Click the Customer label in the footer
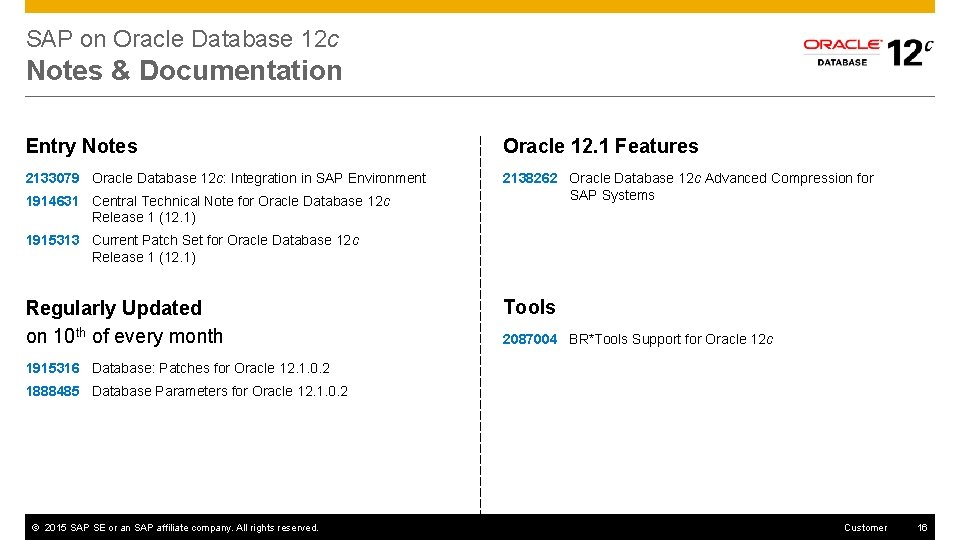 865,527
